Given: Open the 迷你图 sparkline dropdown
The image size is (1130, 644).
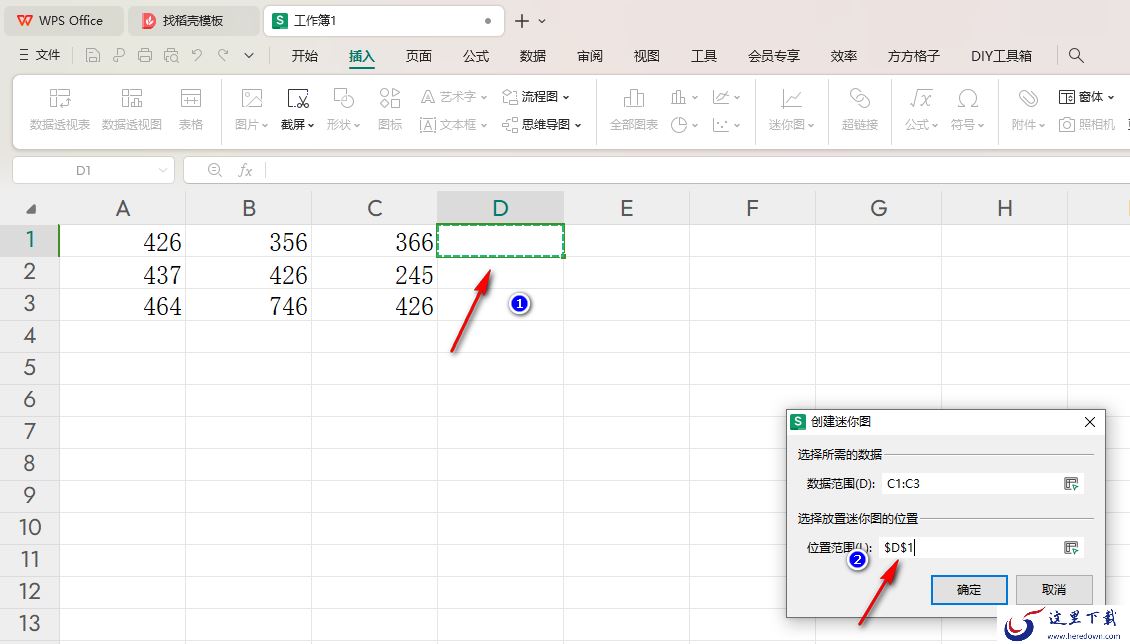Looking at the screenshot, I should [x=791, y=109].
